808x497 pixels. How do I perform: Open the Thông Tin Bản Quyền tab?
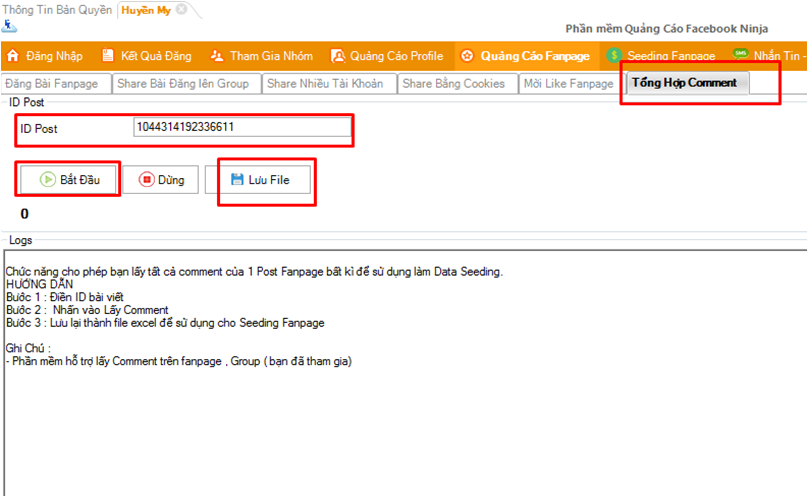(x=57, y=10)
